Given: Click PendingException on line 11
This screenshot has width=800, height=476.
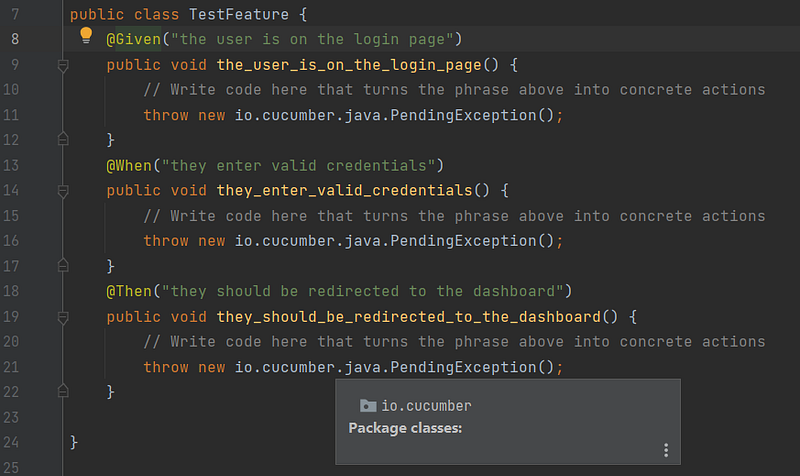Looking at the screenshot, I should click(x=463, y=115).
